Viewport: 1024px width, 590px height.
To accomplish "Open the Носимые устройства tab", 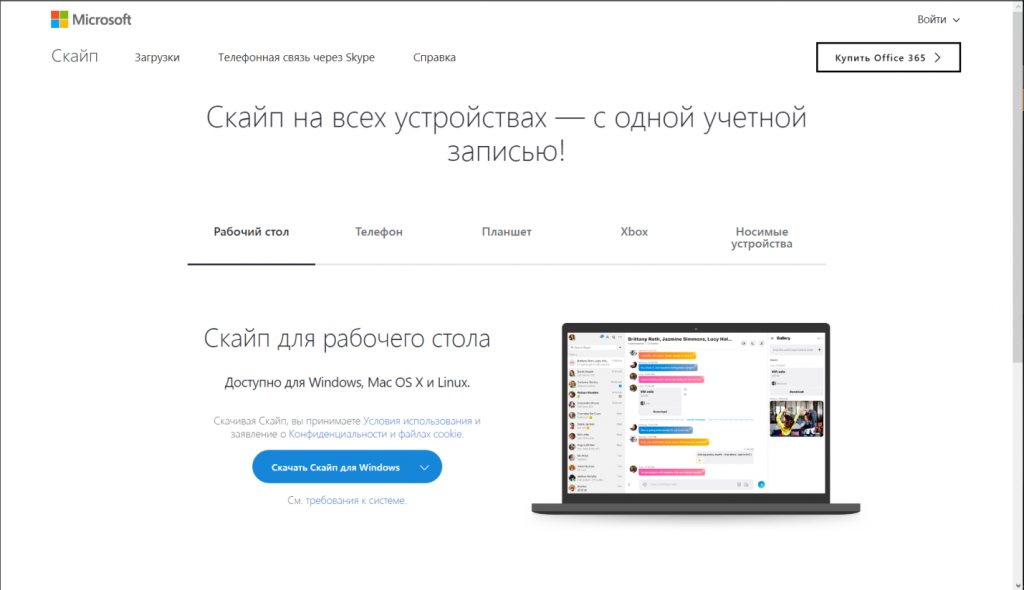I will tap(761, 237).
